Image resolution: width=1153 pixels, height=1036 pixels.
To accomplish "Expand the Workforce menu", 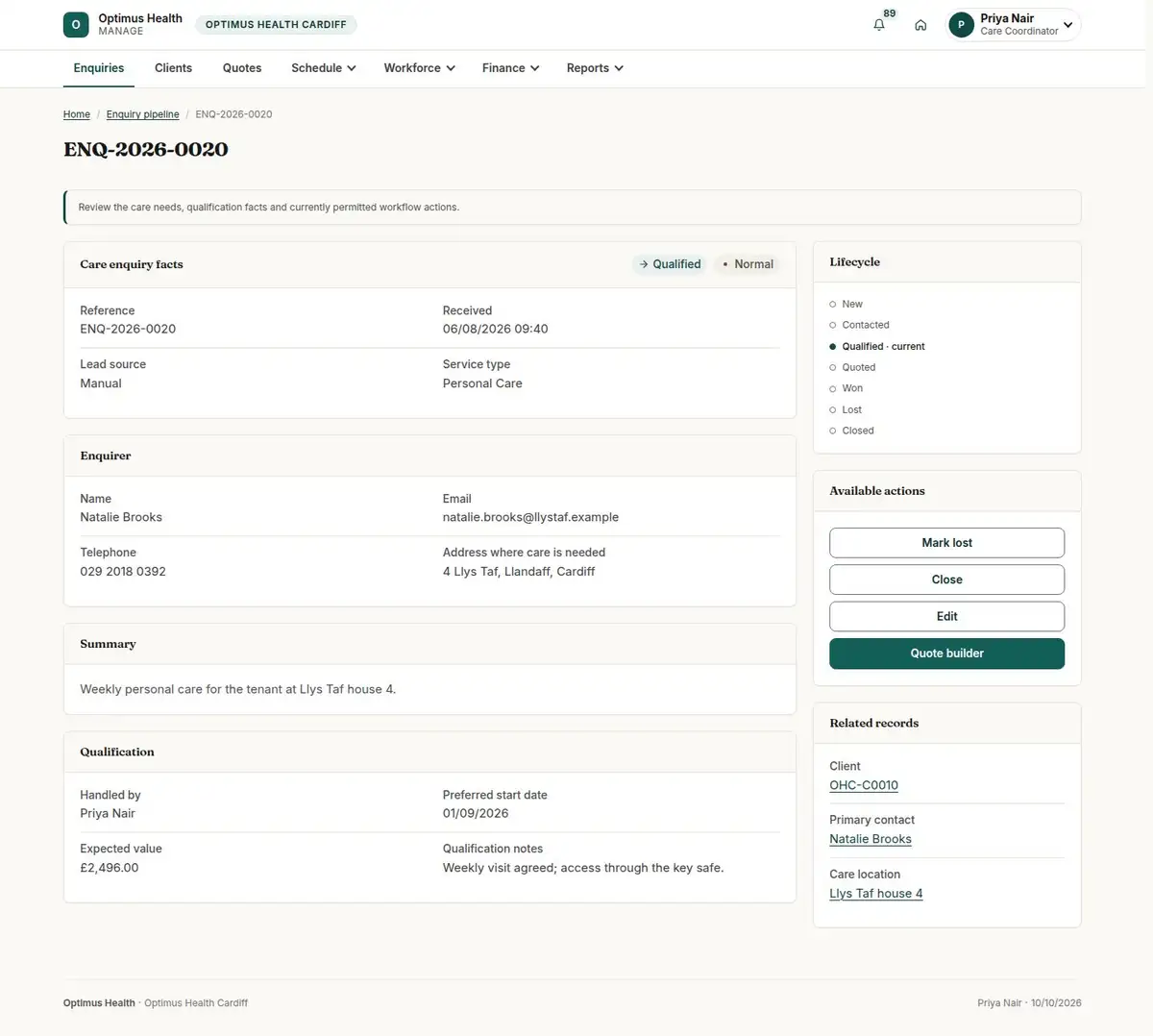I will coord(419,68).
